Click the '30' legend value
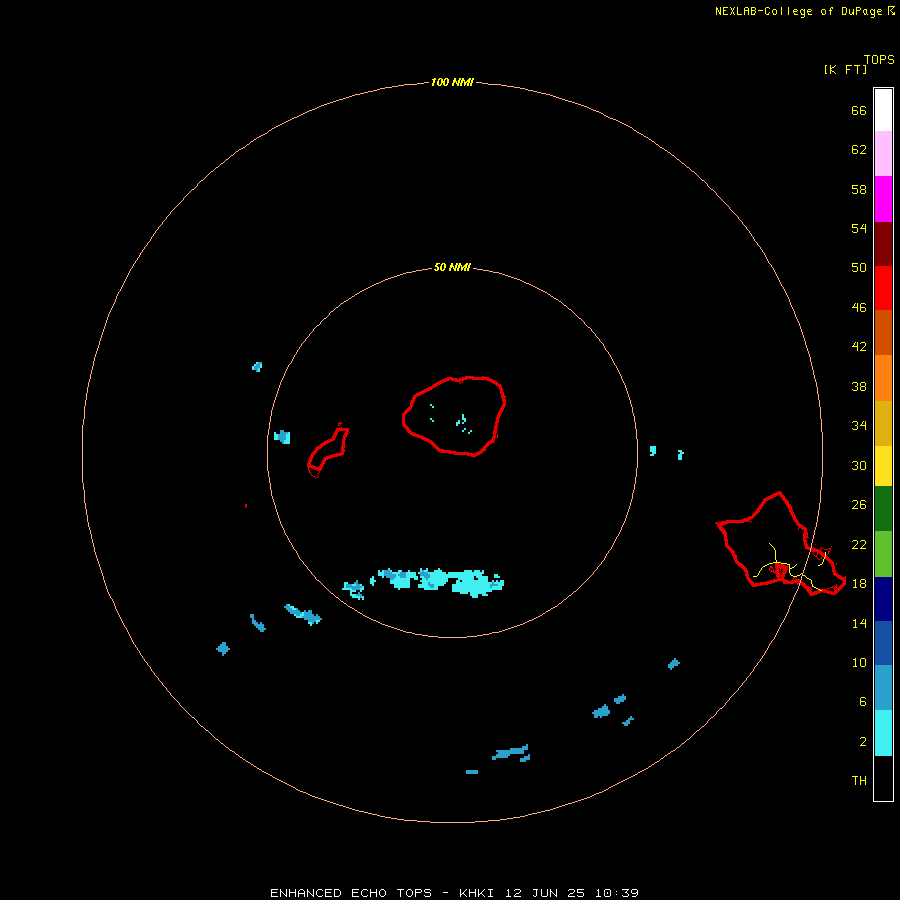Viewport: 900px width, 900px height. tap(859, 465)
